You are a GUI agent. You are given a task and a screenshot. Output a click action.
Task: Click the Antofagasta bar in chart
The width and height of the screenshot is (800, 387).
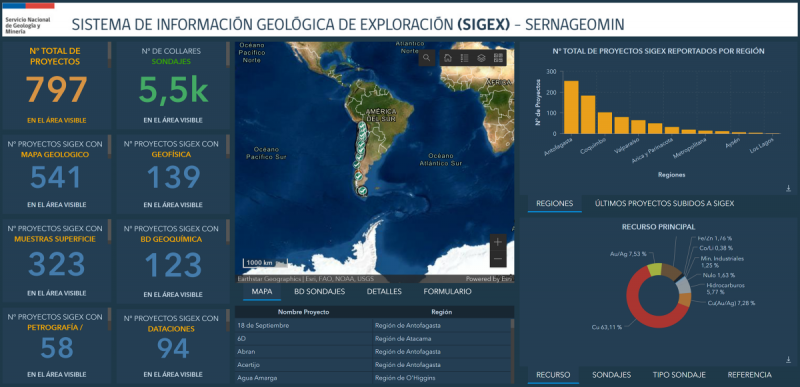pos(571,107)
